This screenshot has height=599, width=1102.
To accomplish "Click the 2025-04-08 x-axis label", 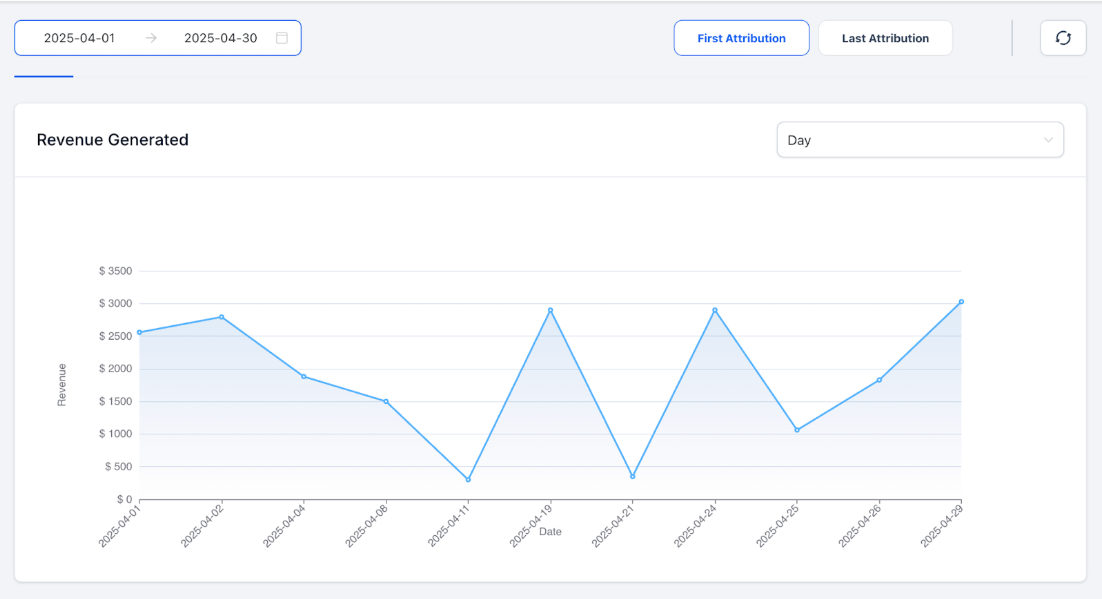I will [x=367, y=526].
